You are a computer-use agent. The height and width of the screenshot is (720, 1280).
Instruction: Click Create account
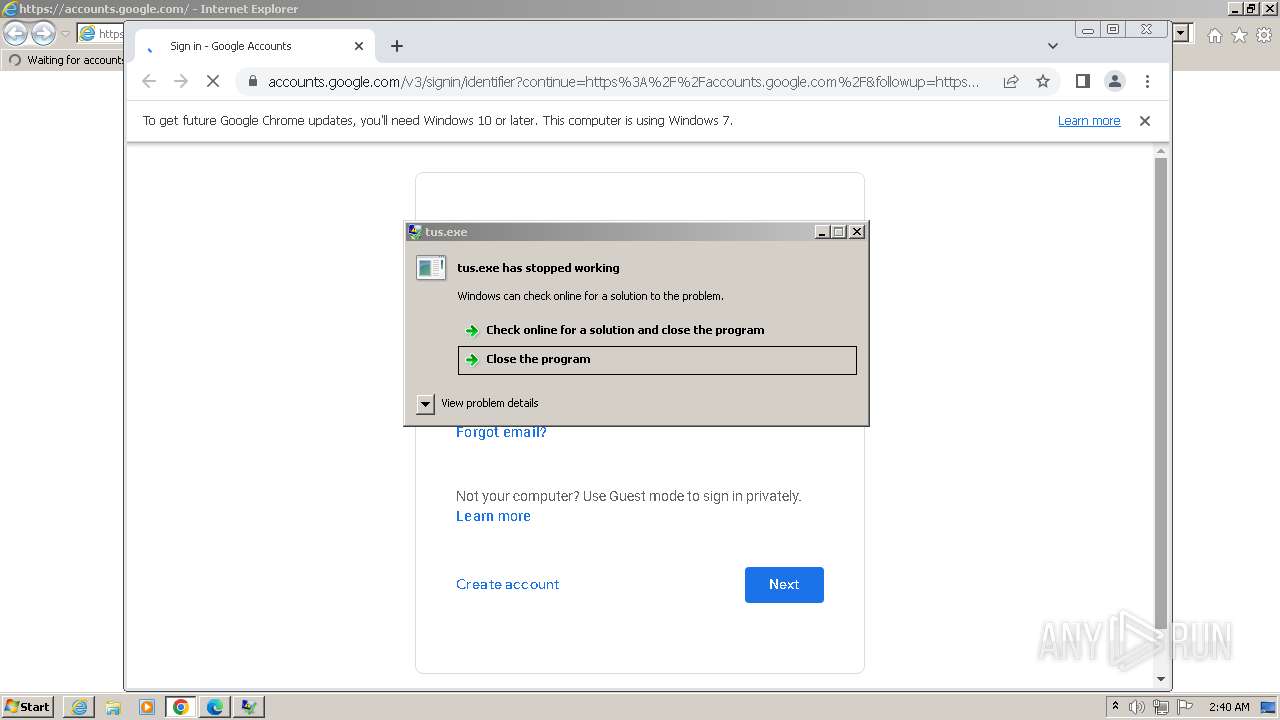(x=507, y=585)
